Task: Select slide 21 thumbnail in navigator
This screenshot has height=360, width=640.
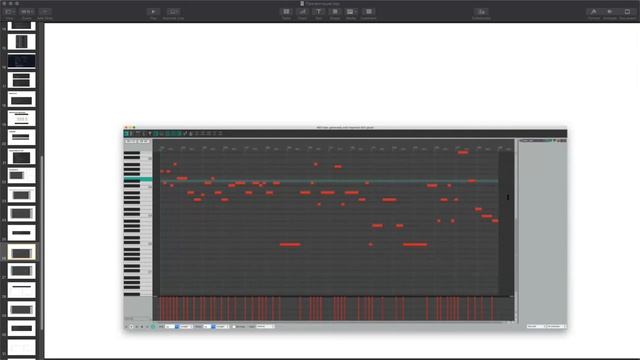Action: click(x=21, y=156)
